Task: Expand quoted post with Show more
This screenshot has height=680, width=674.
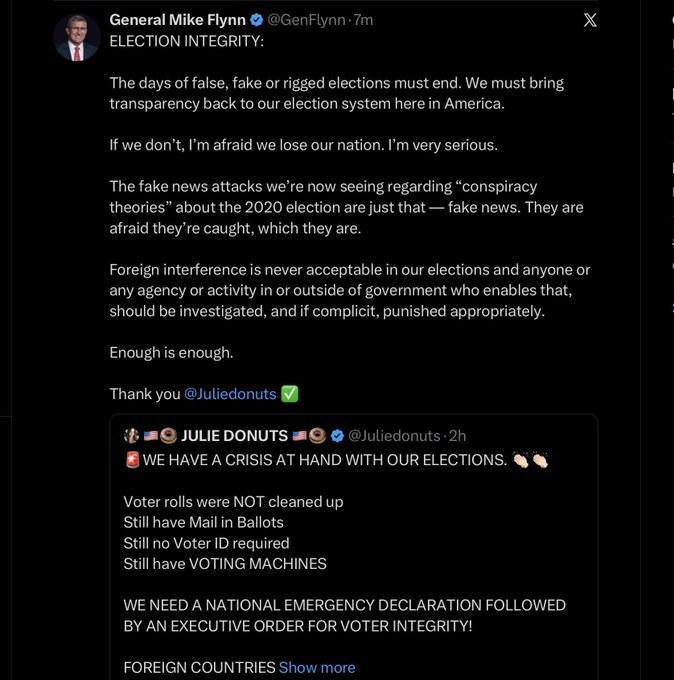Action: (x=317, y=667)
